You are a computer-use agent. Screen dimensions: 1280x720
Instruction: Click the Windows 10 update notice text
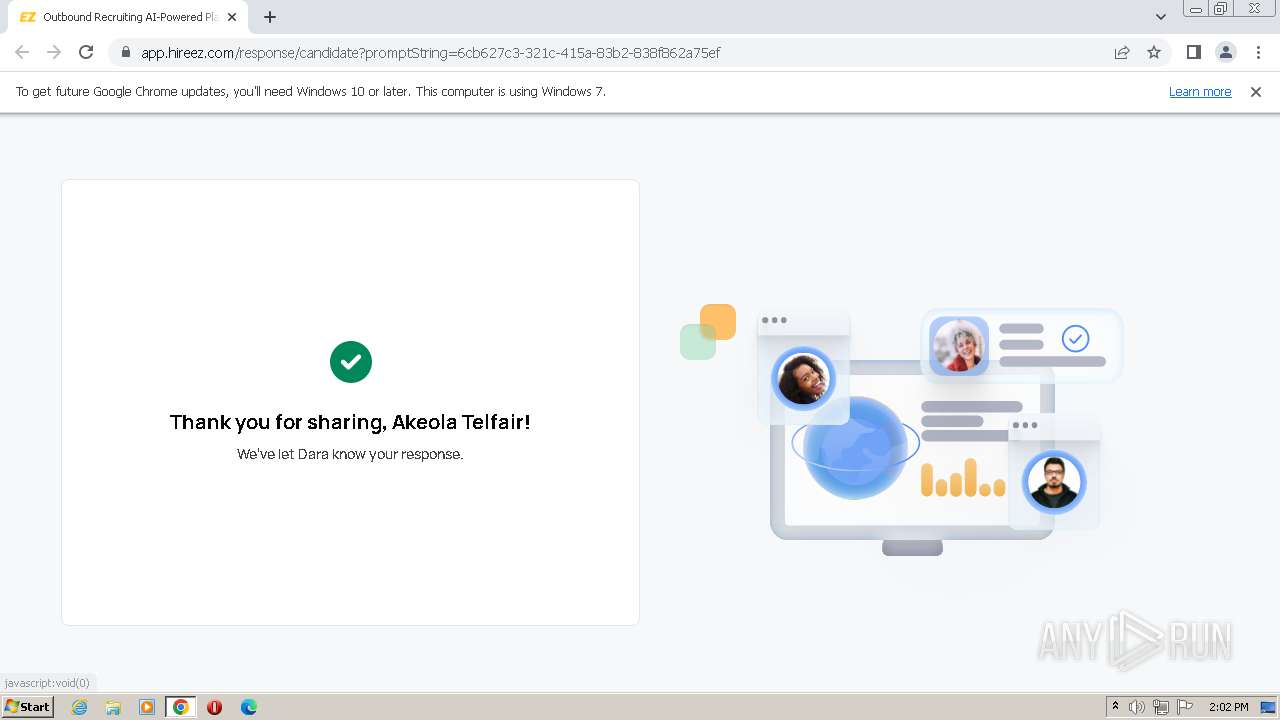[x=311, y=91]
